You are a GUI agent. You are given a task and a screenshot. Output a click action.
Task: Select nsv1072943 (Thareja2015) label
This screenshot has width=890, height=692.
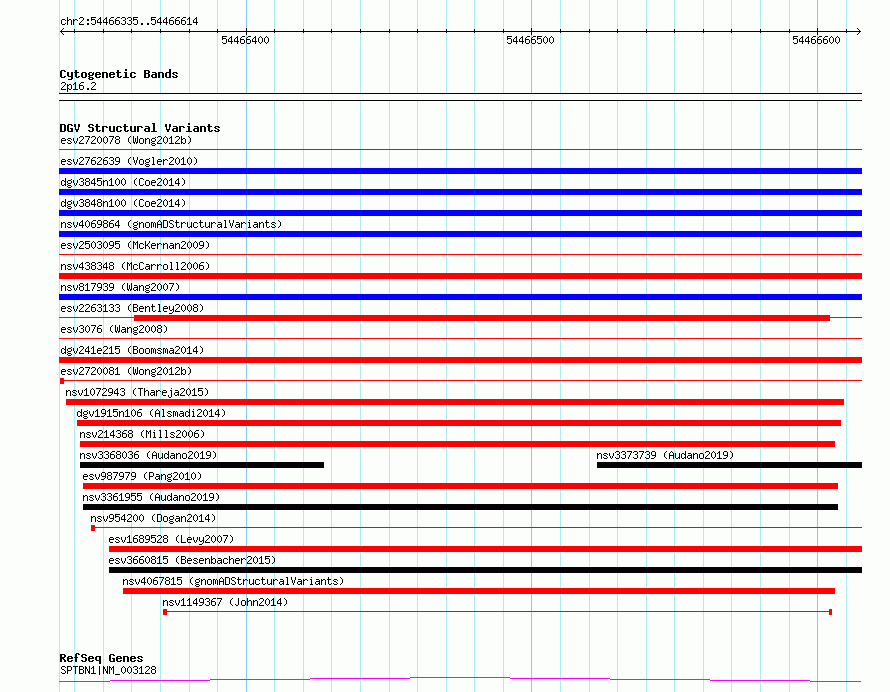point(137,392)
